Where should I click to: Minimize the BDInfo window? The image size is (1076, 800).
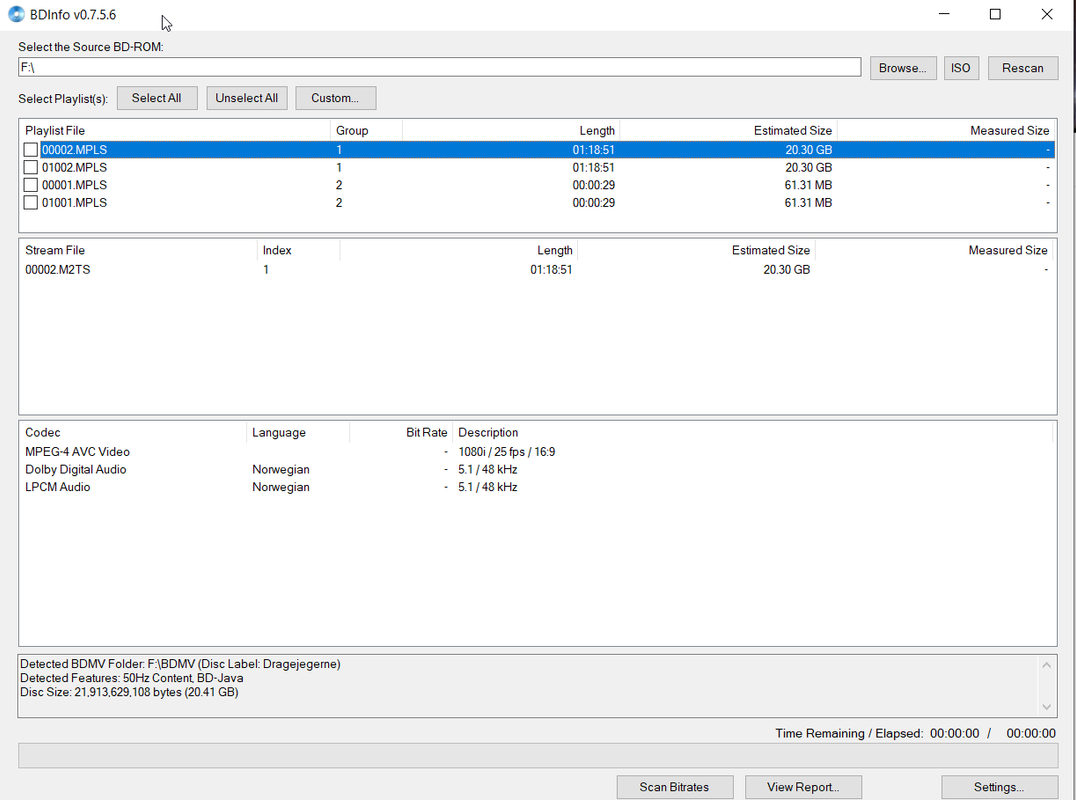click(944, 14)
